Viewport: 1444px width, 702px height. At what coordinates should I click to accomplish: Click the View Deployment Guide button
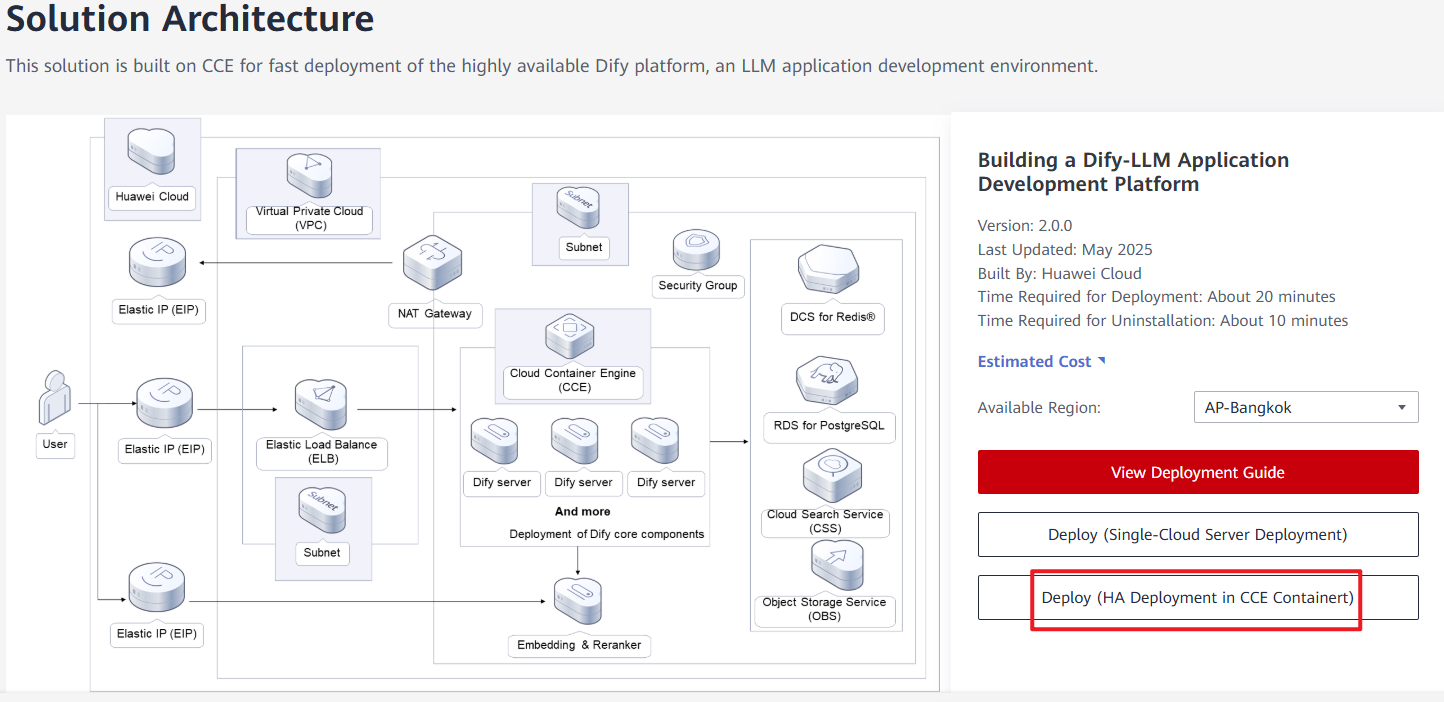coord(1198,472)
